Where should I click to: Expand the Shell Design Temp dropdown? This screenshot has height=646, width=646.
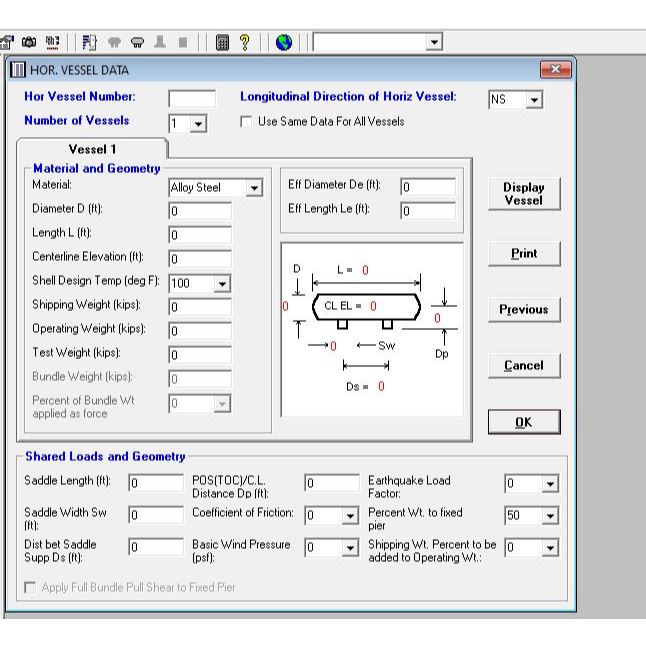point(221,284)
